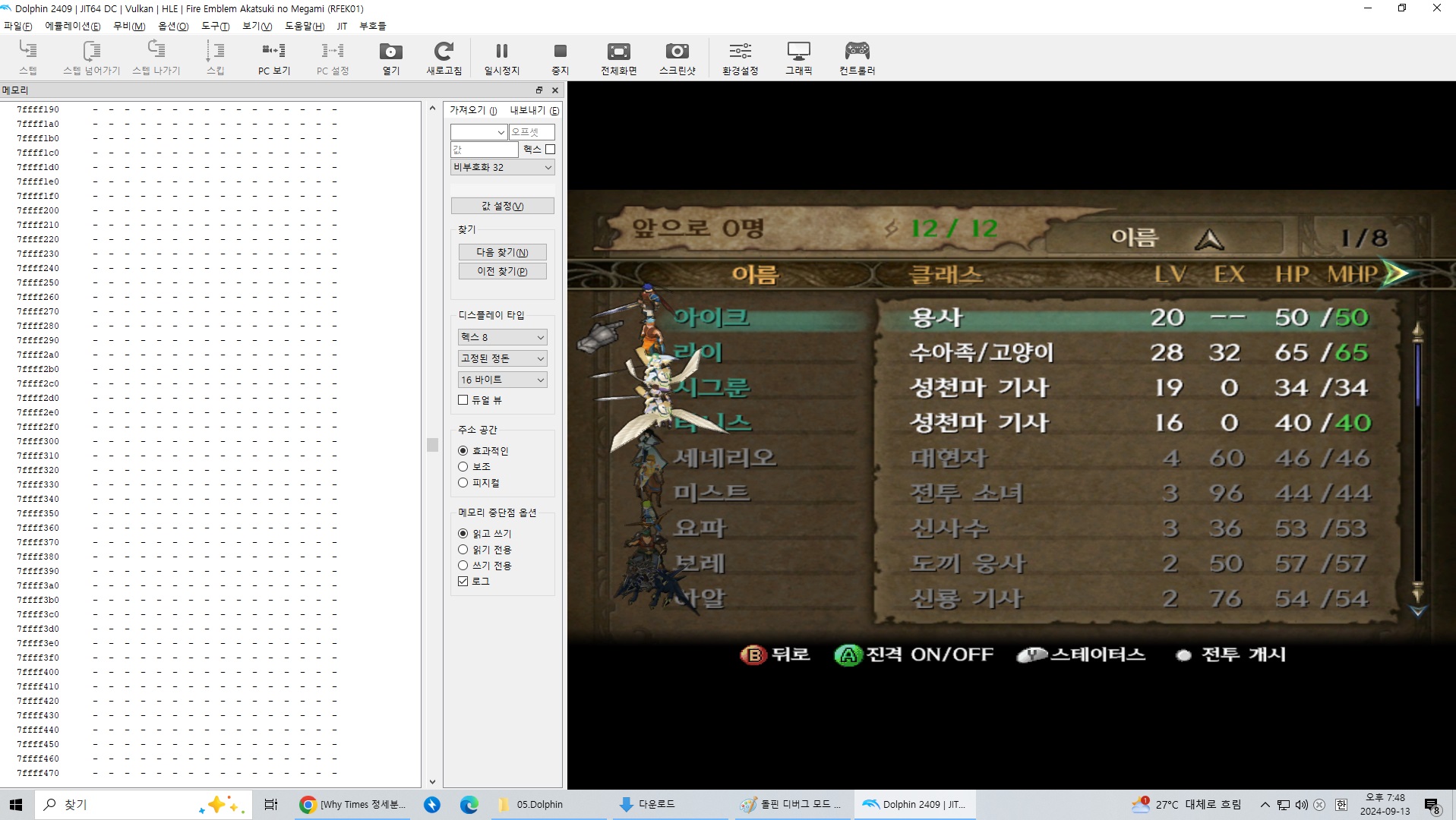Select Write Only (쓰기 전용) breakpoint
The height and width of the screenshot is (820, 1456).
[463, 566]
